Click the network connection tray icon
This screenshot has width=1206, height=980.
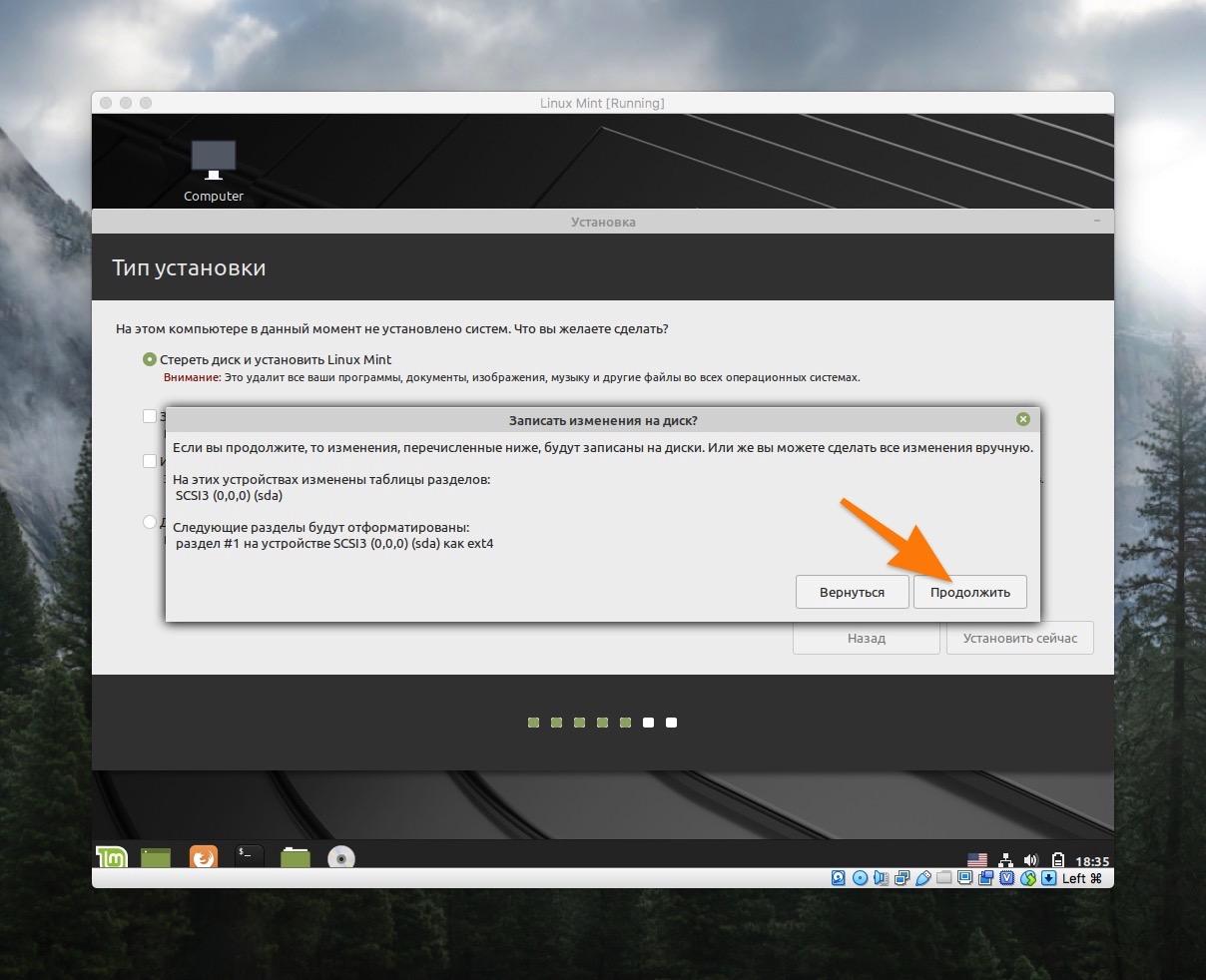(x=1006, y=860)
